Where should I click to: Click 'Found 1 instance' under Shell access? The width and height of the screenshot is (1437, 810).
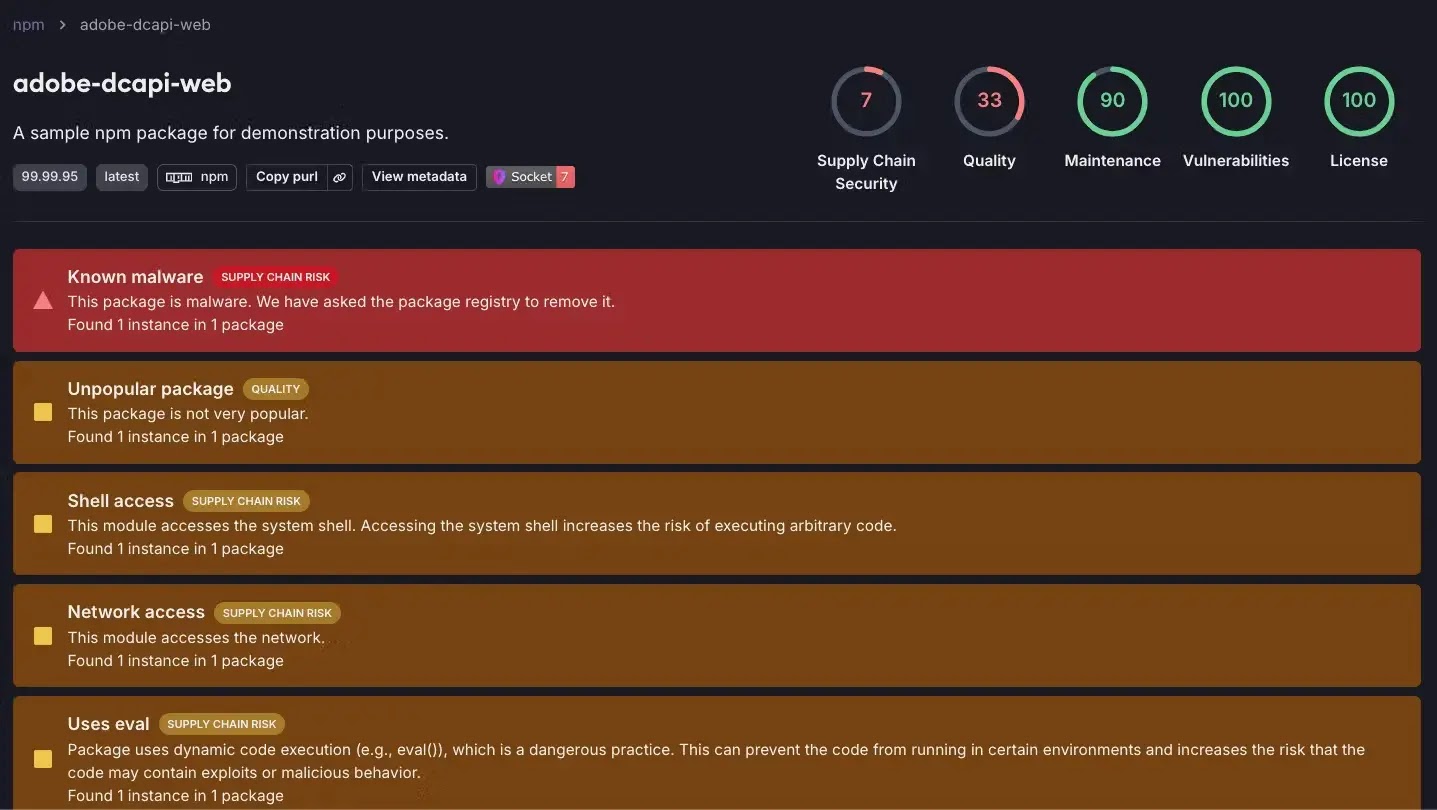tap(175, 549)
